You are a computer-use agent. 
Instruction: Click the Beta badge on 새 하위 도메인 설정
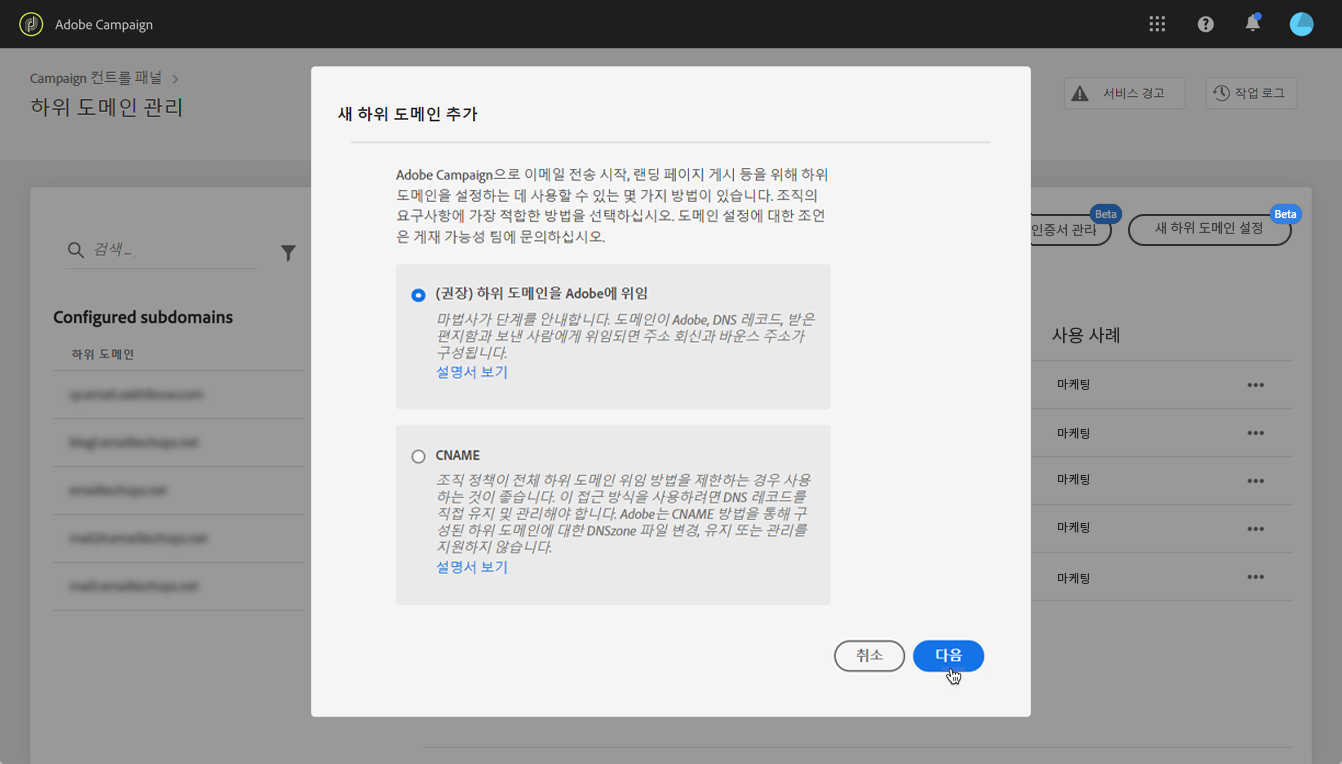coord(1285,214)
